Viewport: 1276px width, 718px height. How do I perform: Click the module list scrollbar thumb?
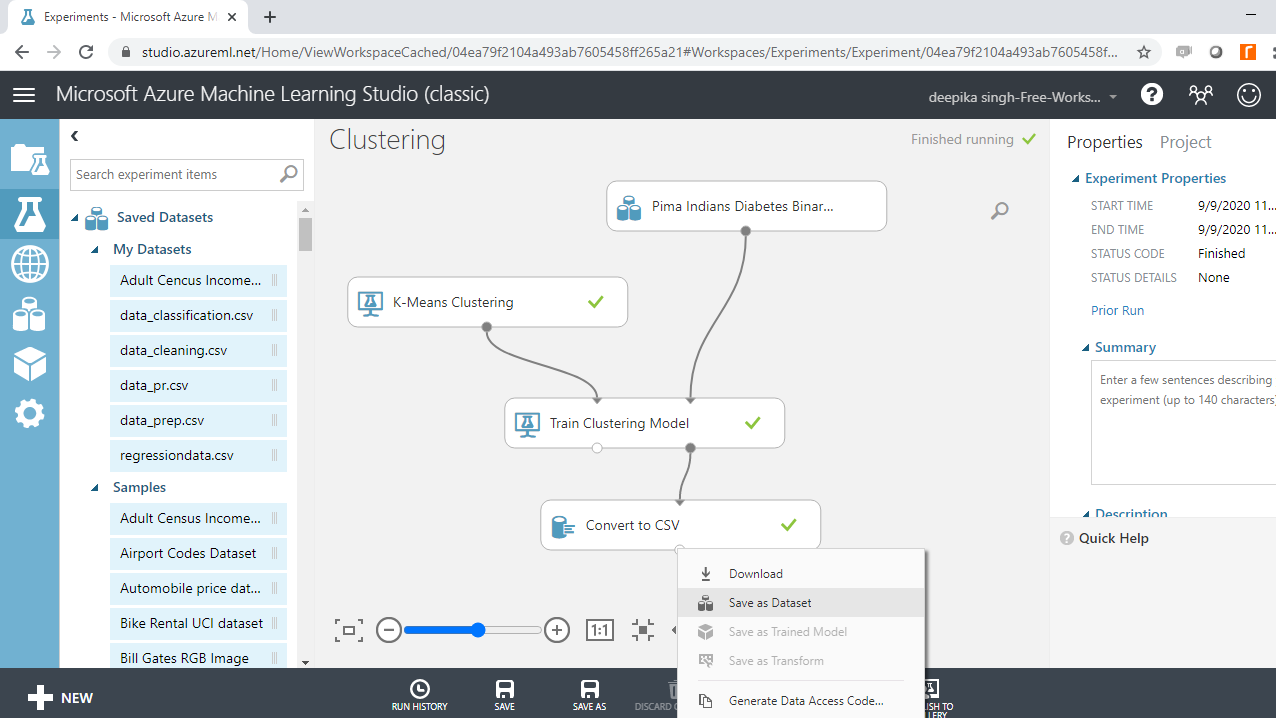(305, 234)
